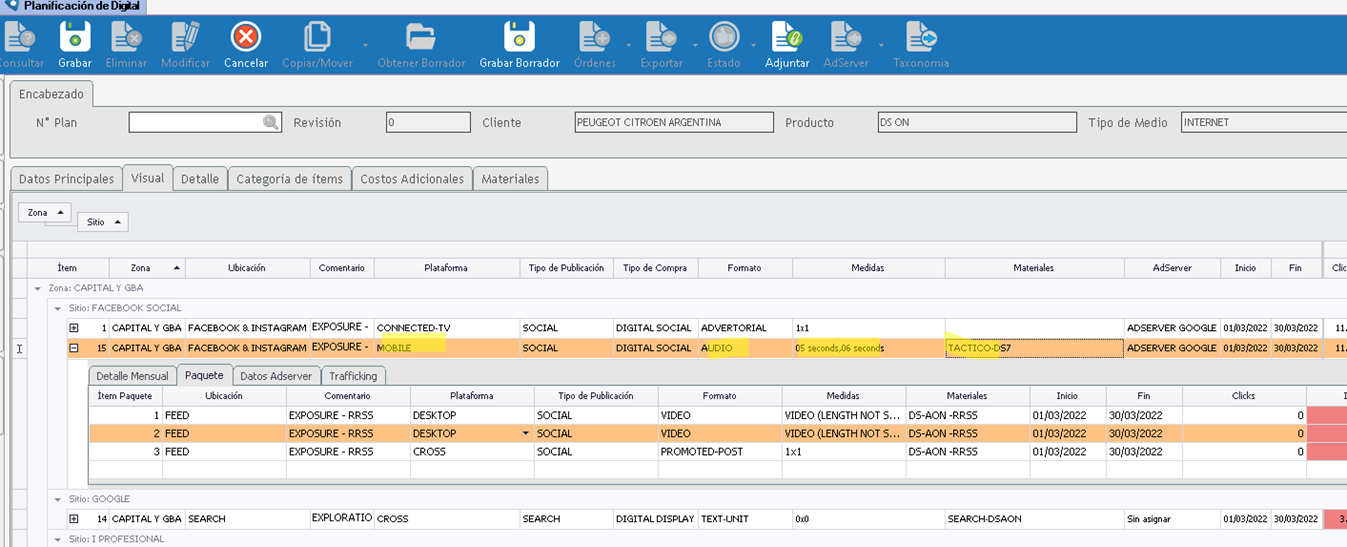1347x547 pixels.
Task: Click the Sitio grouping button
Action: 103,222
